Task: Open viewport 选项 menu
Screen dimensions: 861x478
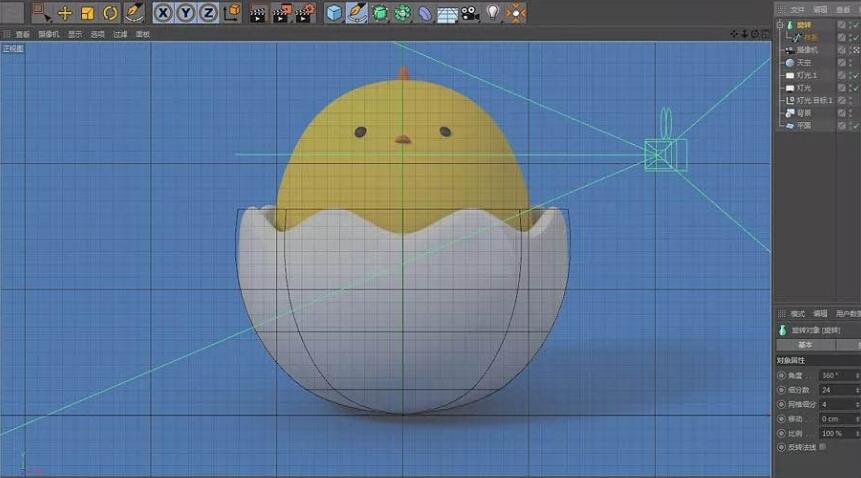Action: click(x=97, y=35)
